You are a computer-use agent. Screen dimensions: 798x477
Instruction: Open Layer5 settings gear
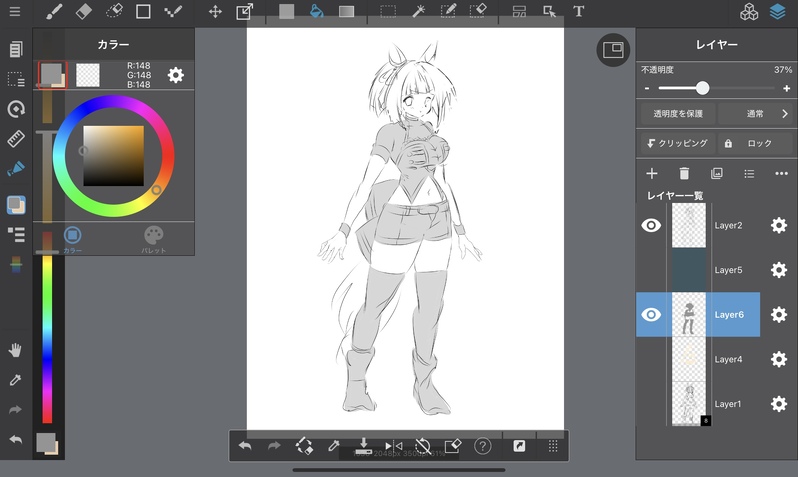[779, 270]
